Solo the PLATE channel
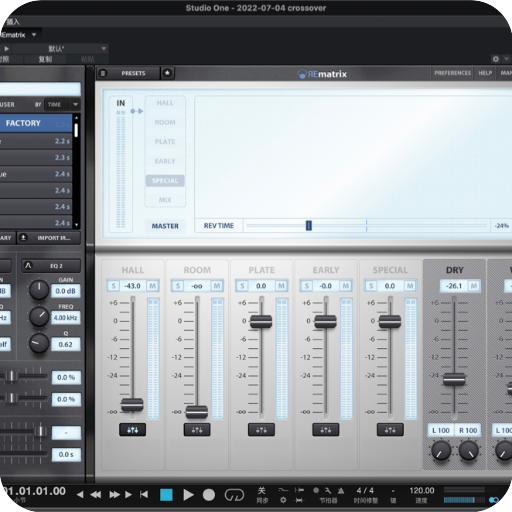Viewport: 512px width, 512px height. pos(242,286)
